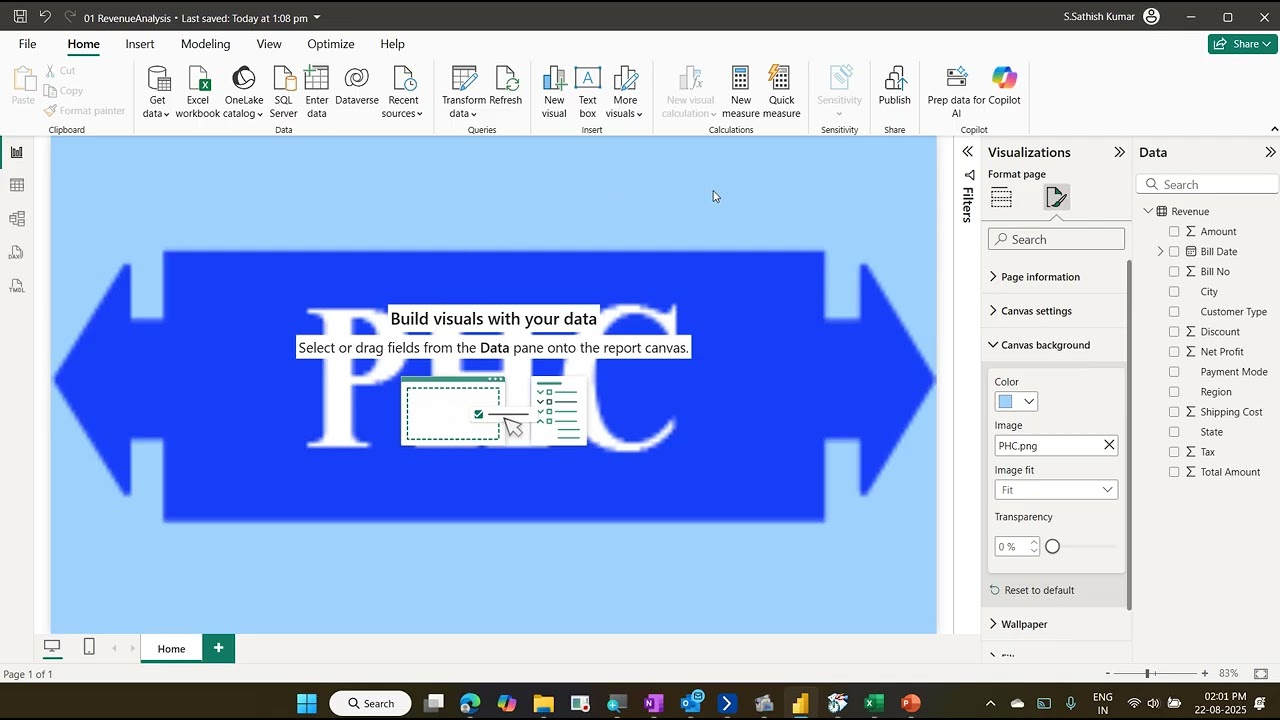Select Dataverse data source
This screenshot has width=1280, height=720.
tap(357, 87)
